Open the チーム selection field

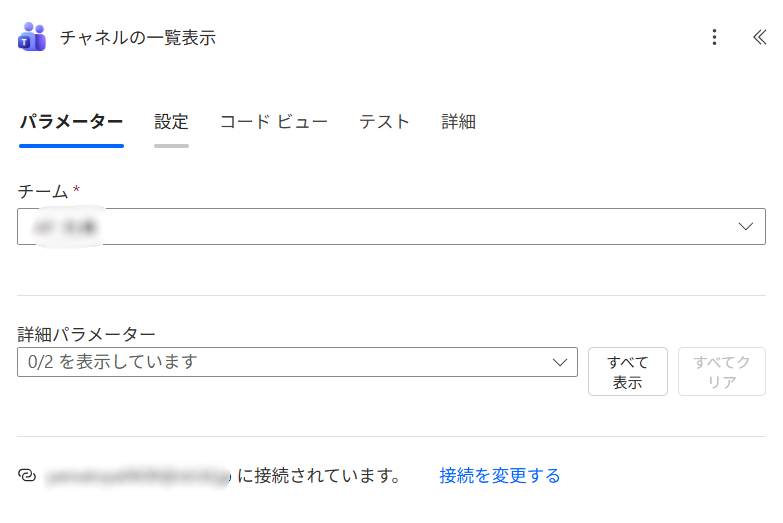pos(380,227)
